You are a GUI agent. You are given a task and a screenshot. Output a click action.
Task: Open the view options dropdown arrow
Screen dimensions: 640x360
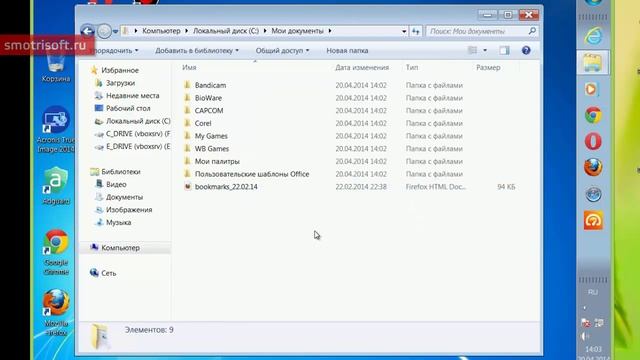tap(485, 50)
